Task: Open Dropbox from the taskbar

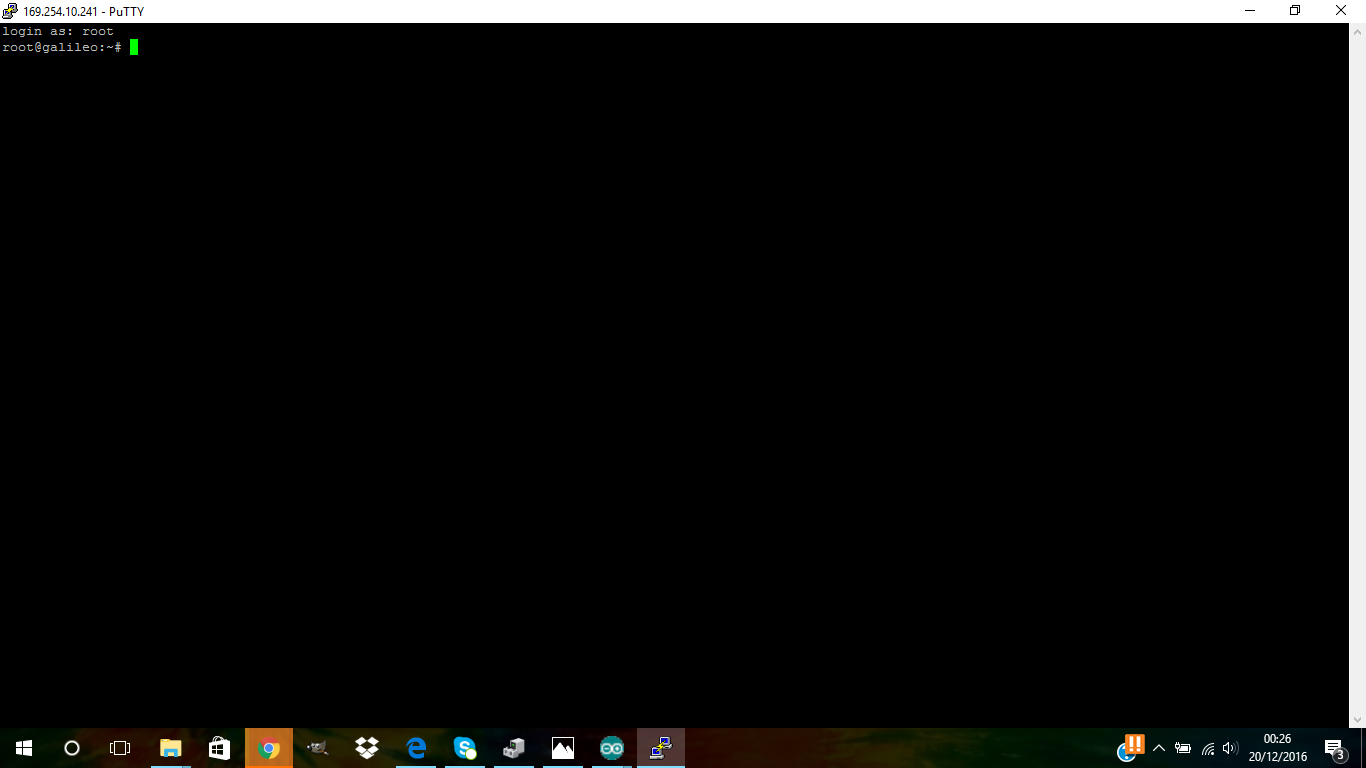Action: tap(367, 748)
